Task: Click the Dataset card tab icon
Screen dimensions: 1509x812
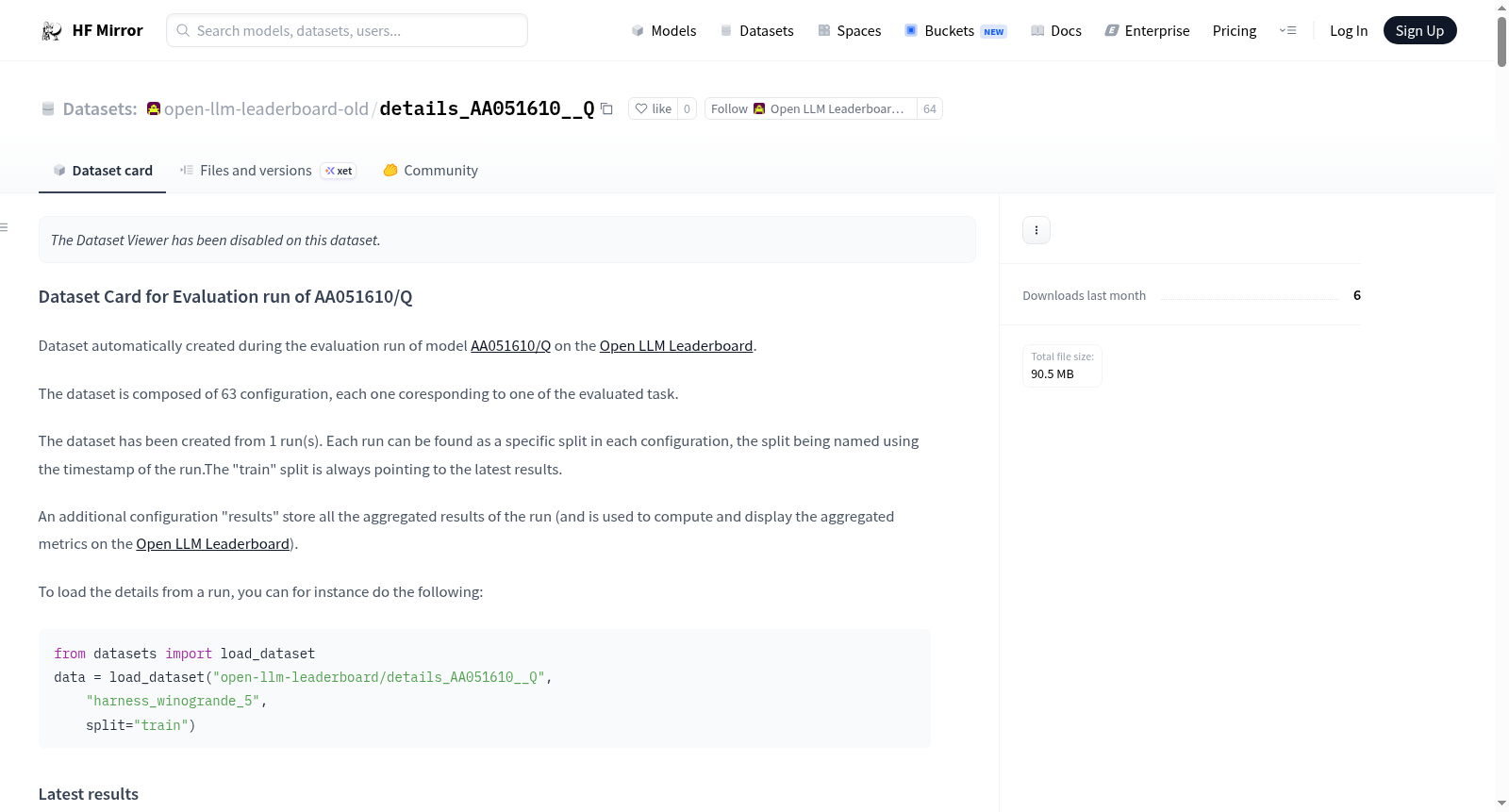Action: 59,171
